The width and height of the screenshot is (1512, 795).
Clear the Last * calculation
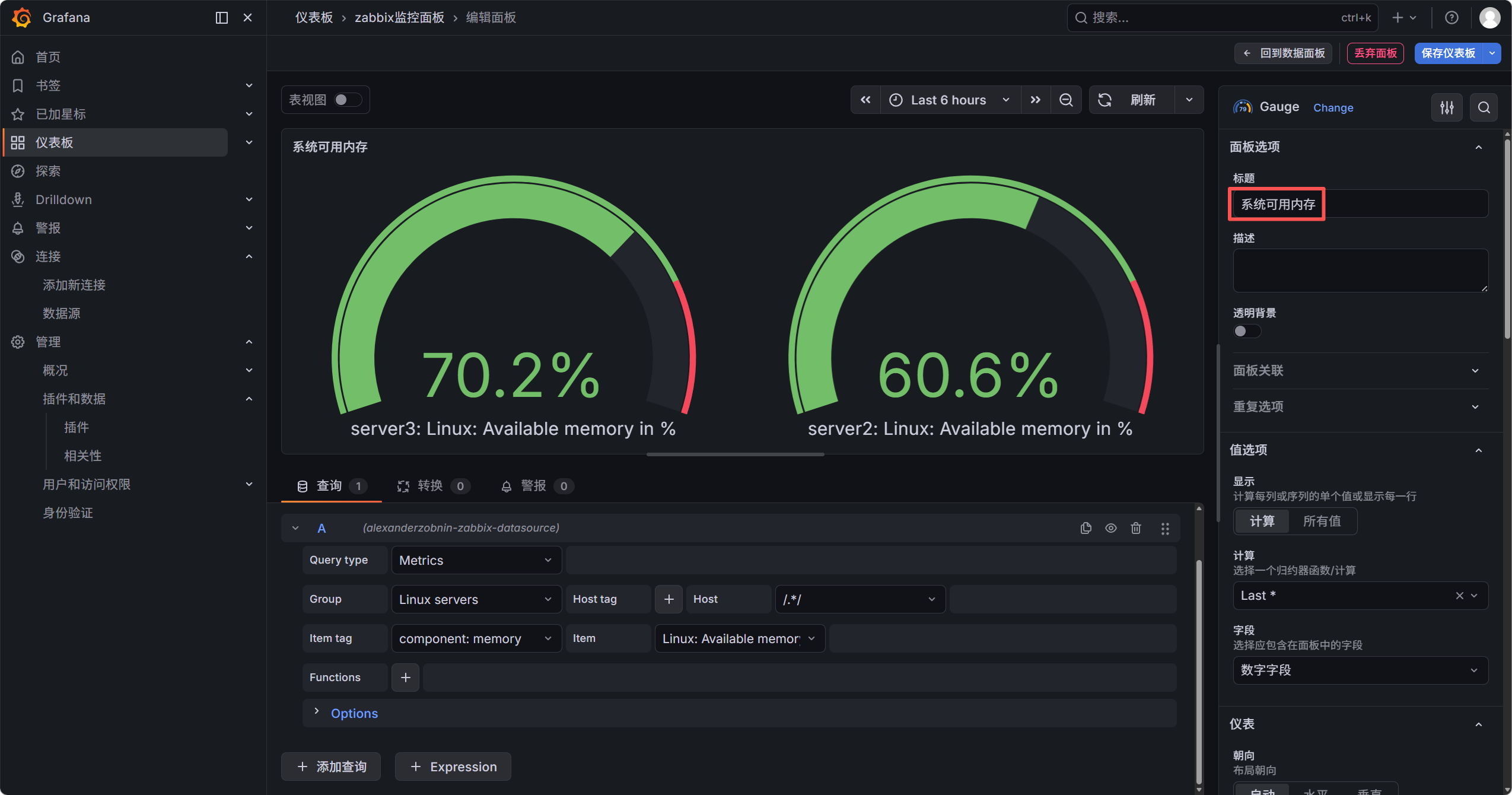pos(1459,596)
